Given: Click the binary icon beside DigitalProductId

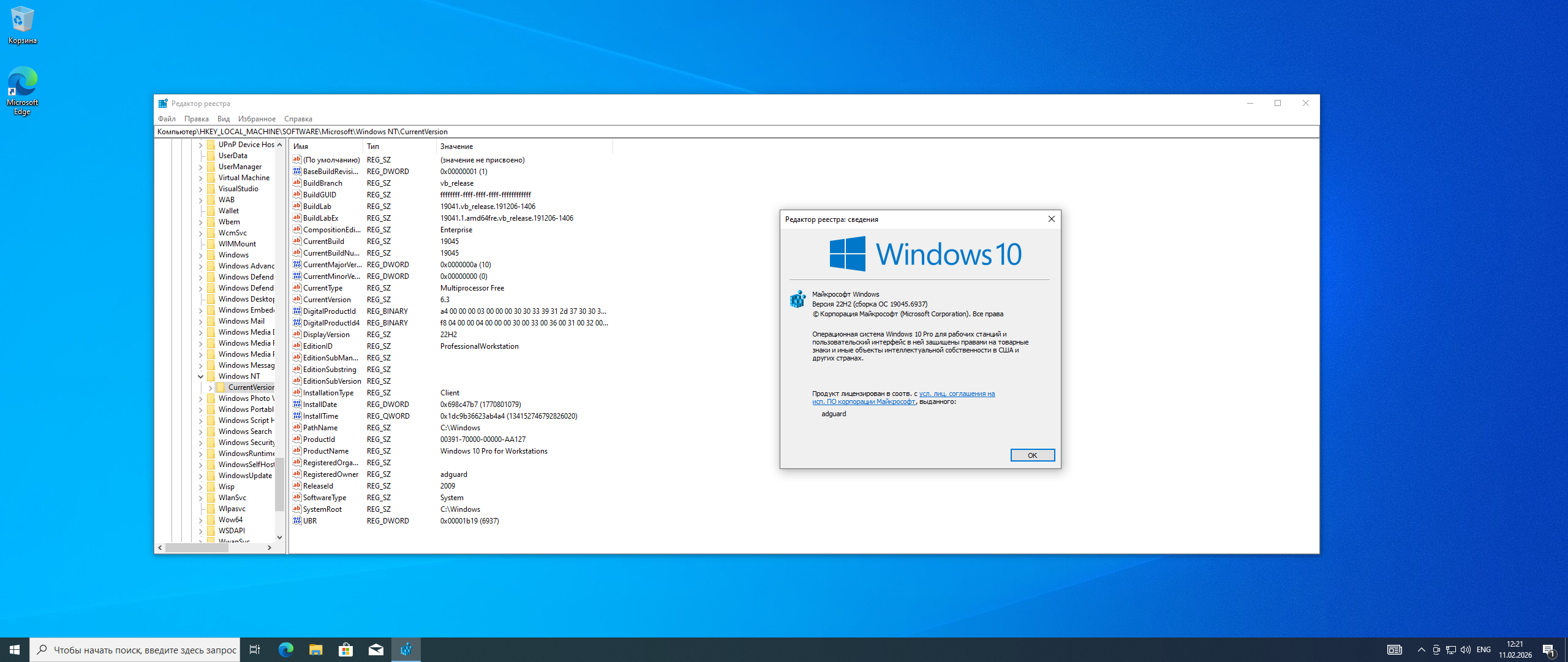Looking at the screenshot, I should click(x=297, y=311).
